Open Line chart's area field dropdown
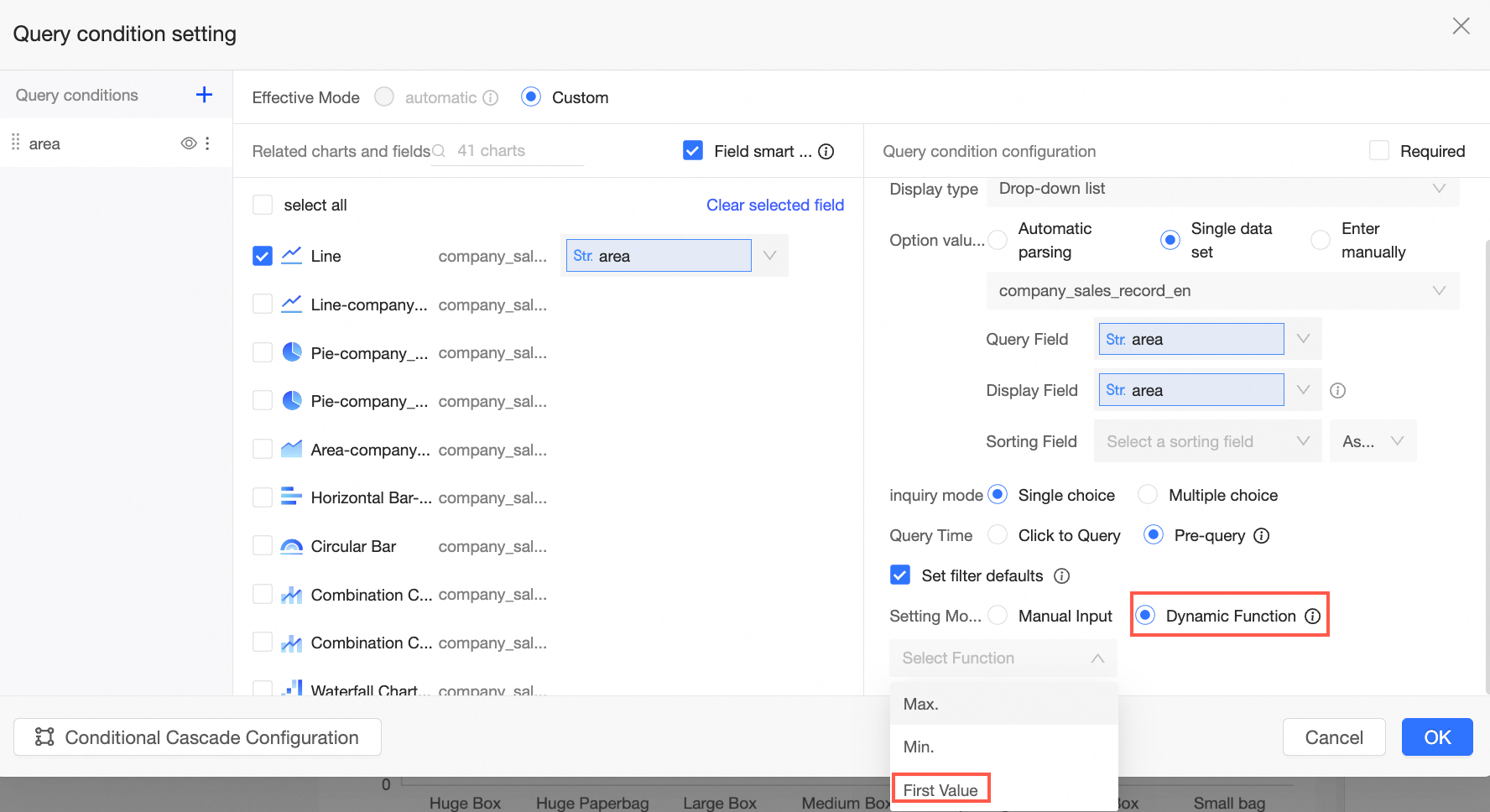1490x812 pixels. coord(675,256)
